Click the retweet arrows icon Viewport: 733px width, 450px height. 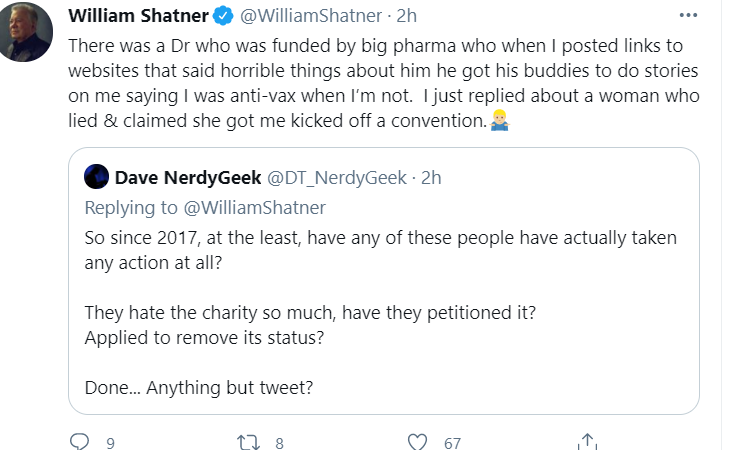pyautogui.click(x=248, y=441)
